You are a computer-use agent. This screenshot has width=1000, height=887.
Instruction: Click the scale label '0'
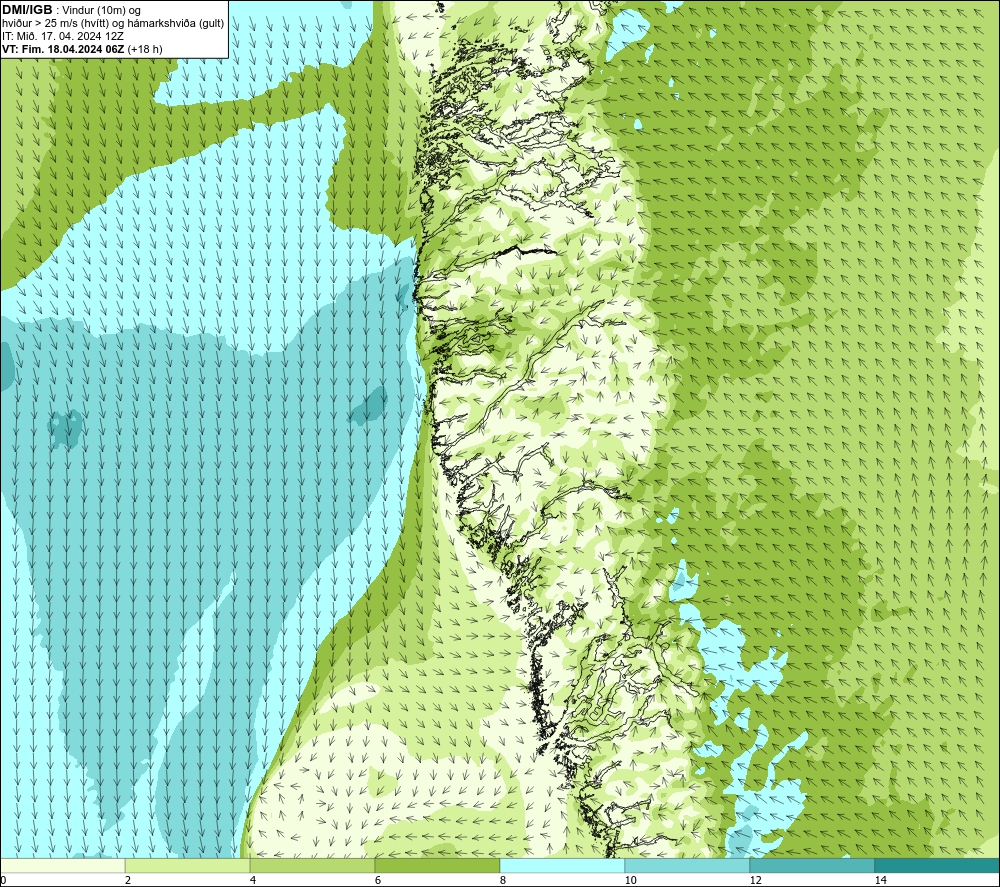click(3, 880)
